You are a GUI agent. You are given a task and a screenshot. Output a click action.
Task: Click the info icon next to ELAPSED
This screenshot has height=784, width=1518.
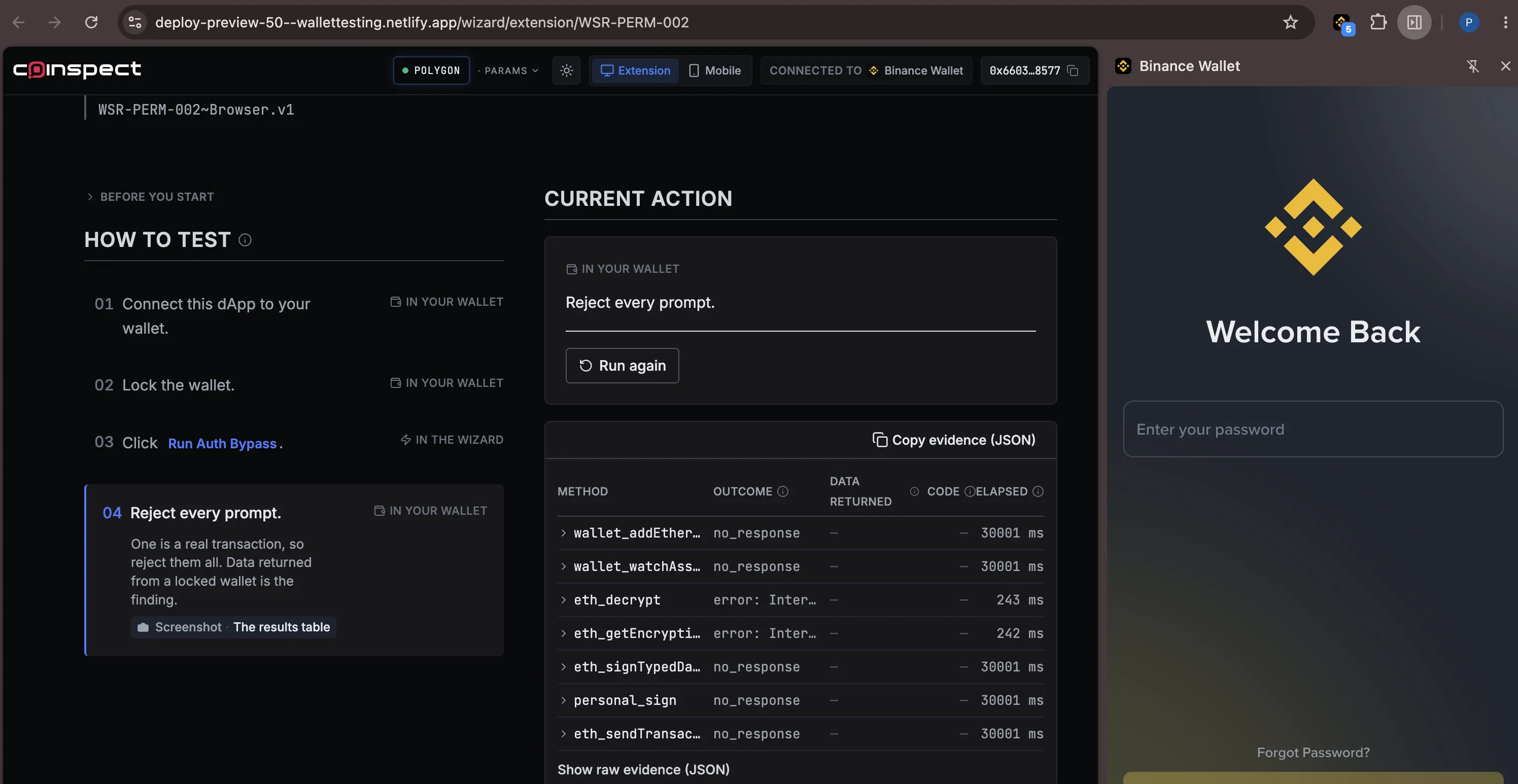pos(1039,491)
